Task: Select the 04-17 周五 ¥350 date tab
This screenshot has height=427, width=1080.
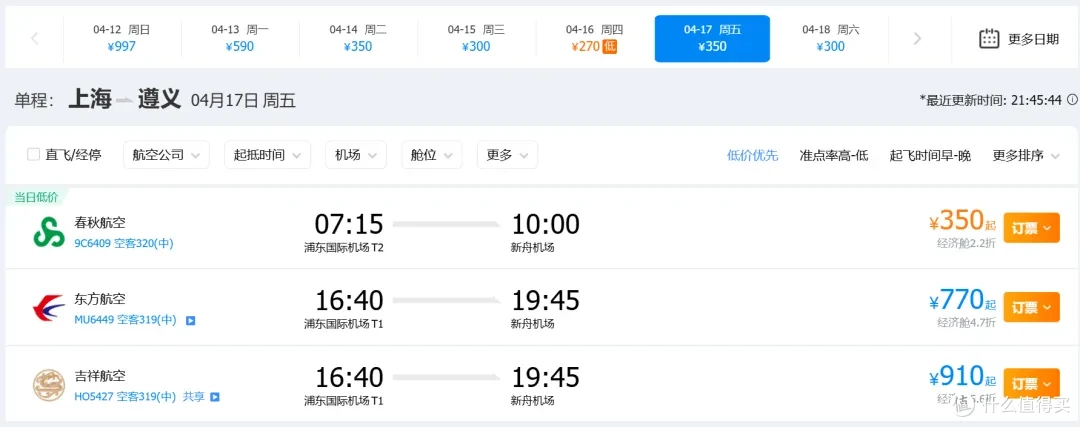Action: click(712, 39)
